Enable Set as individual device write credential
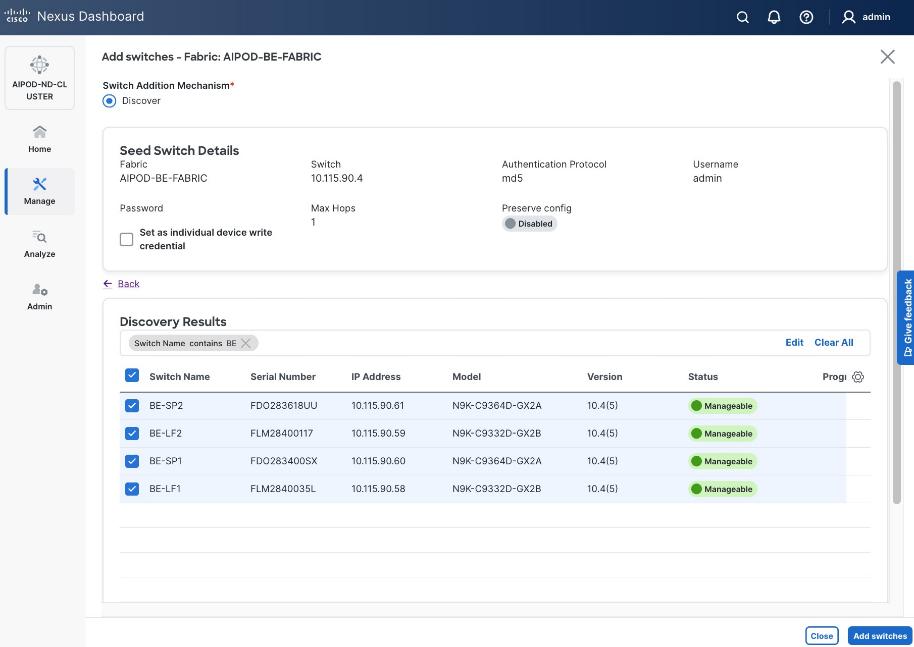Image resolution: width=914 pixels, height=647 pixels. pos(127,239)
